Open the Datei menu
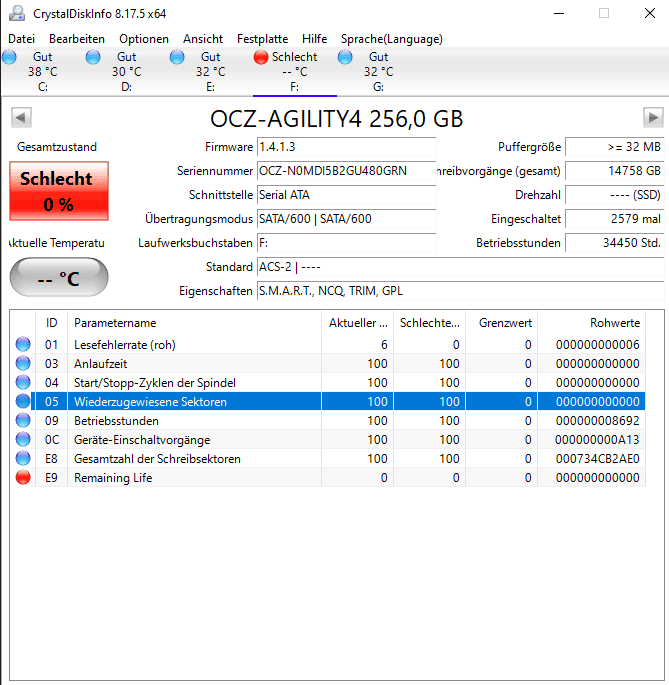This screenshot has height=685, width=669. pos(21,39)
